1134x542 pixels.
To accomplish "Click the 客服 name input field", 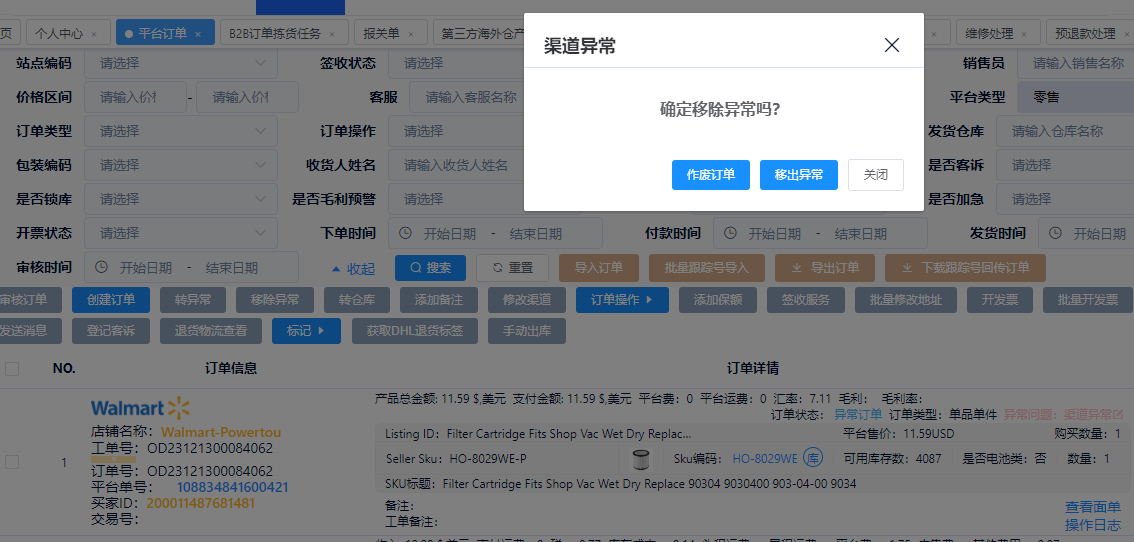I will point(466,97).
